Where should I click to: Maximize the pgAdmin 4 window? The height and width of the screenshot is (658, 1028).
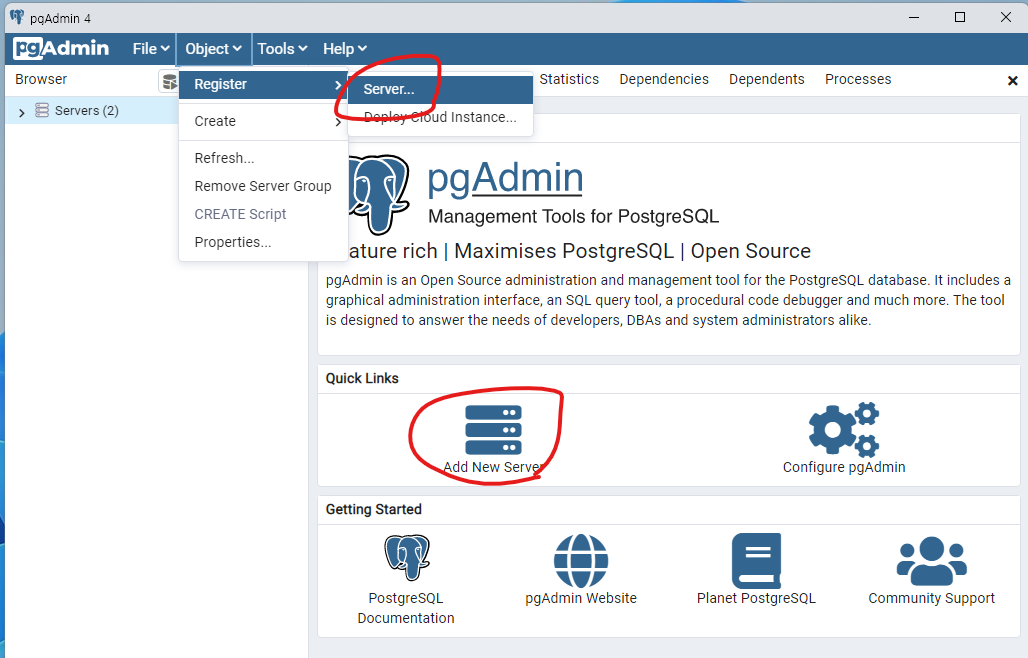[960, 17]
